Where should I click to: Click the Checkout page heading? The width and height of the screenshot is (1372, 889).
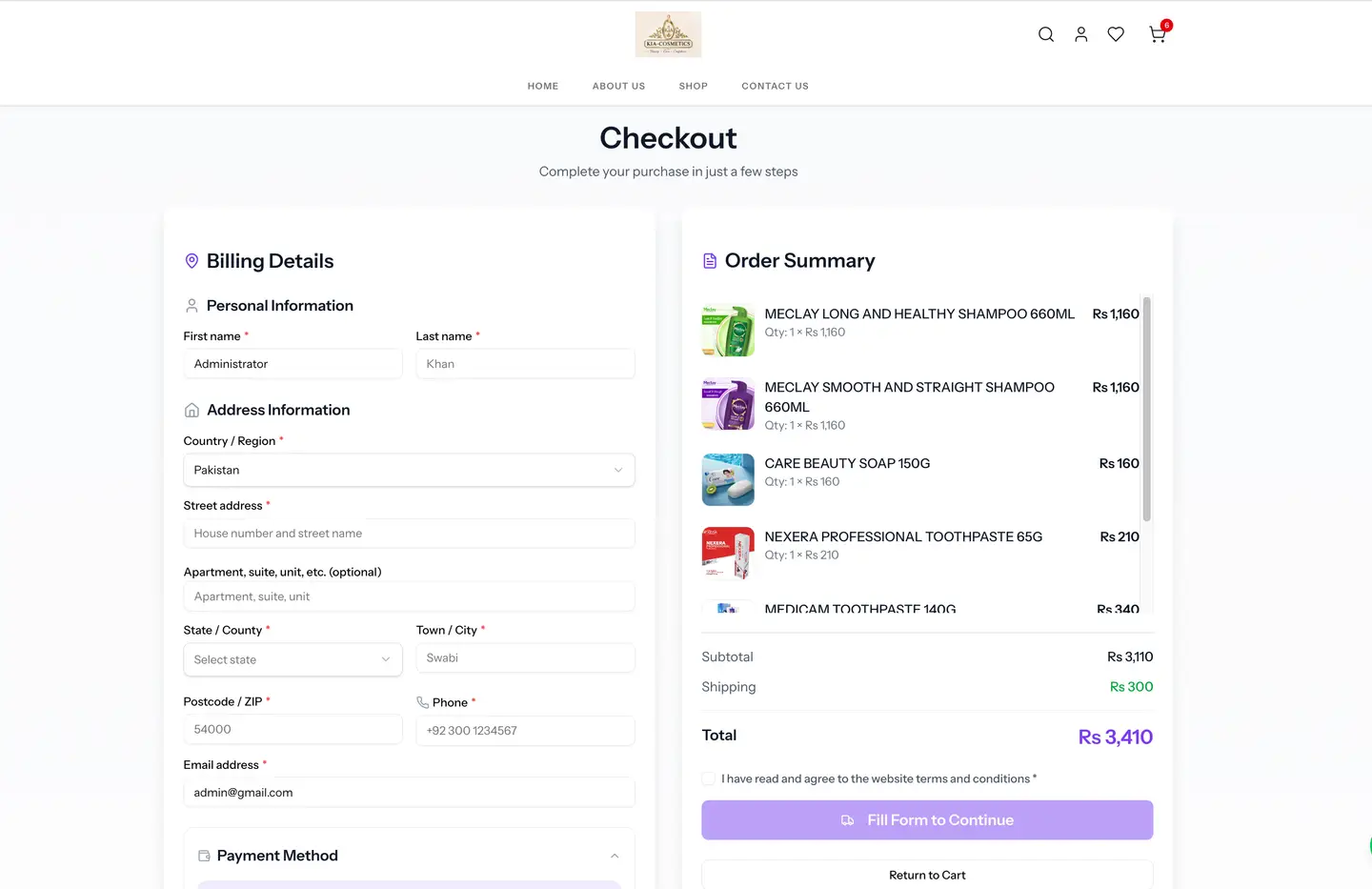click(668, 138)
